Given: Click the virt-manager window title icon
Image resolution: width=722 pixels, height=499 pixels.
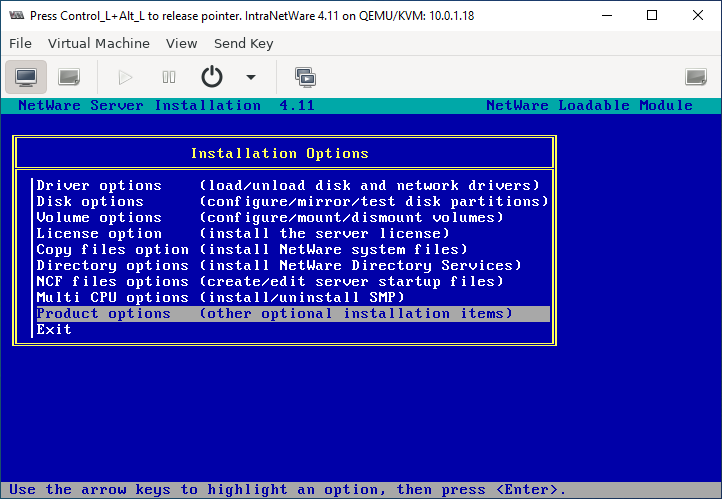Looking at the screenshot, I should (x=17, y=15).
